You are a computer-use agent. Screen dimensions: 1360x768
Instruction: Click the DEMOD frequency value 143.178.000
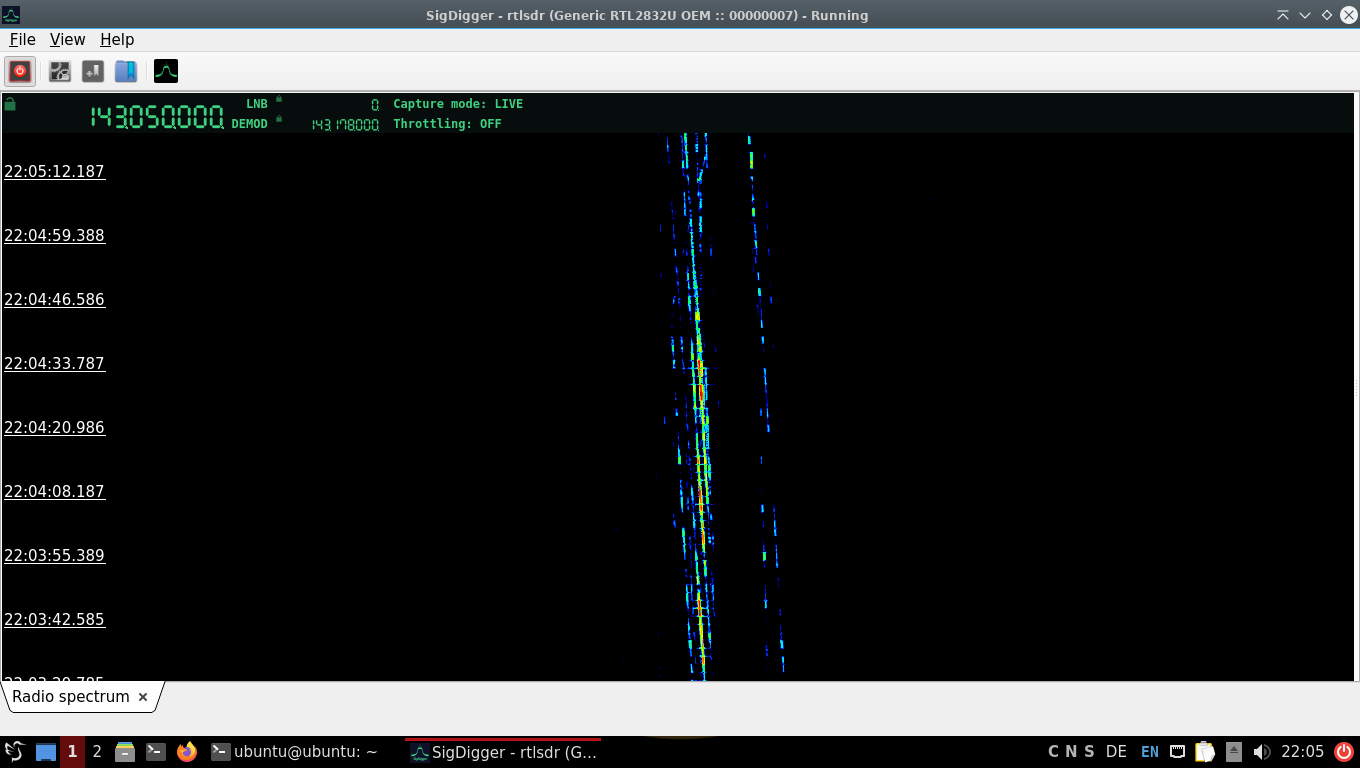[x=345, y=125]
